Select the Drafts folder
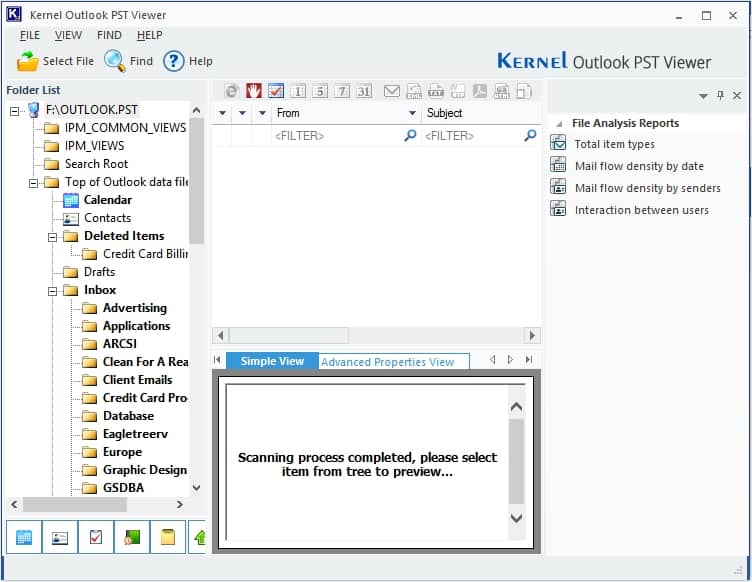 (x=89, y=272)
